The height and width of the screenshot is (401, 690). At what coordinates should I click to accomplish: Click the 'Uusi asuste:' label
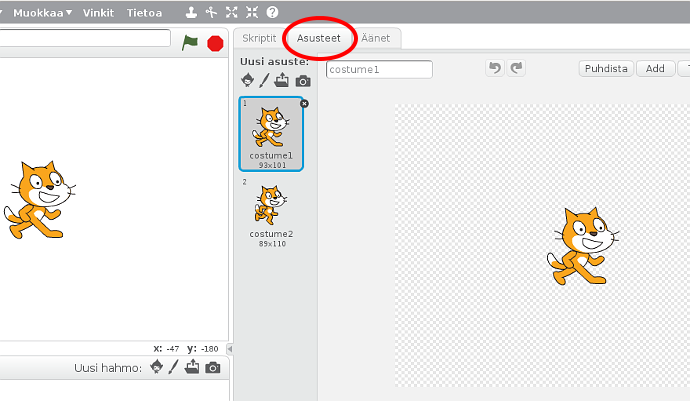274,62
